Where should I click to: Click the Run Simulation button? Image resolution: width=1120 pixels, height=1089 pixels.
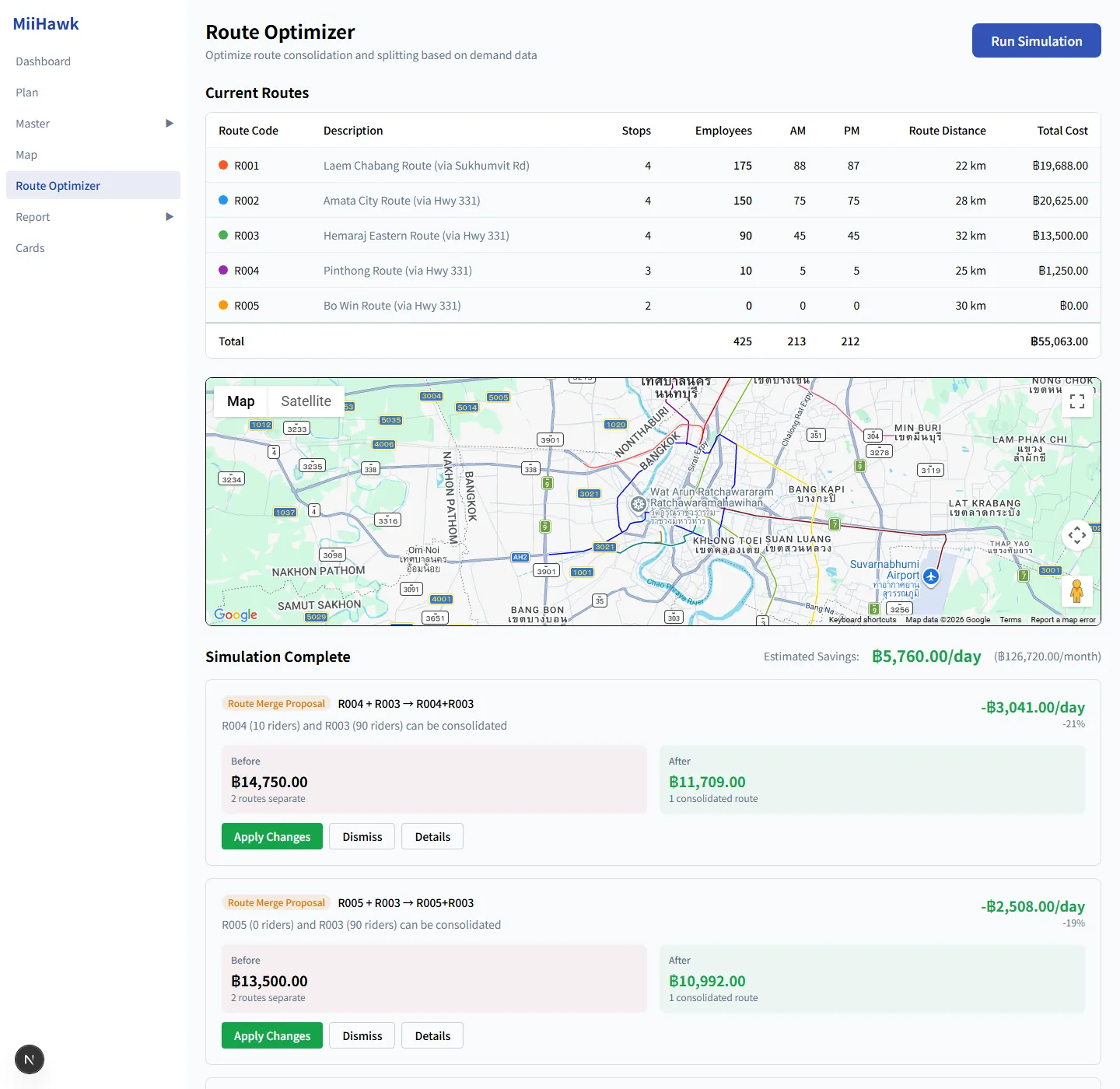[x=1037, y=40]
